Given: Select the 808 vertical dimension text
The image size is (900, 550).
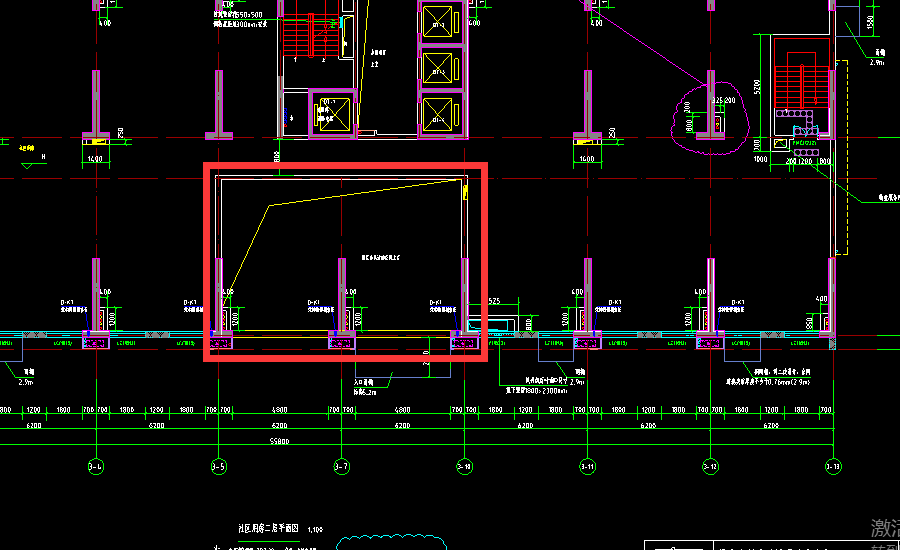Looking at the screenshot, I should [x=277, y=156].
